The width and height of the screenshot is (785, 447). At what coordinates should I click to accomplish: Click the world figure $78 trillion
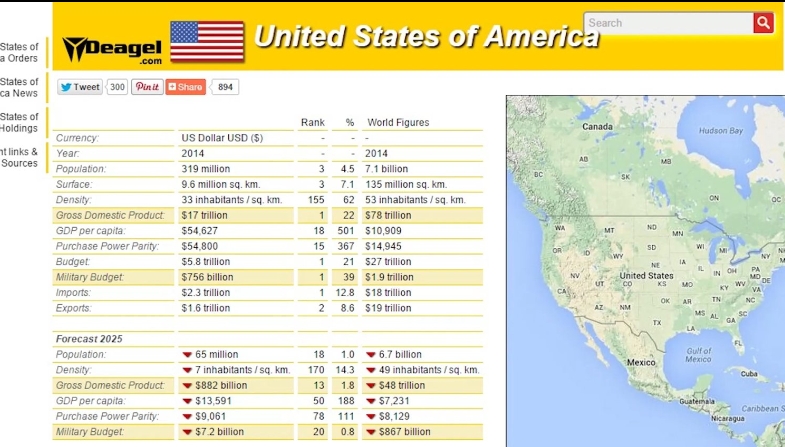point(387,215)
